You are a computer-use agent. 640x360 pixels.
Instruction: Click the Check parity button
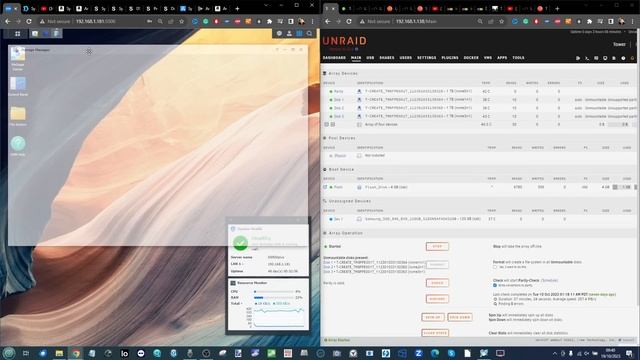[x=437, y=283]
